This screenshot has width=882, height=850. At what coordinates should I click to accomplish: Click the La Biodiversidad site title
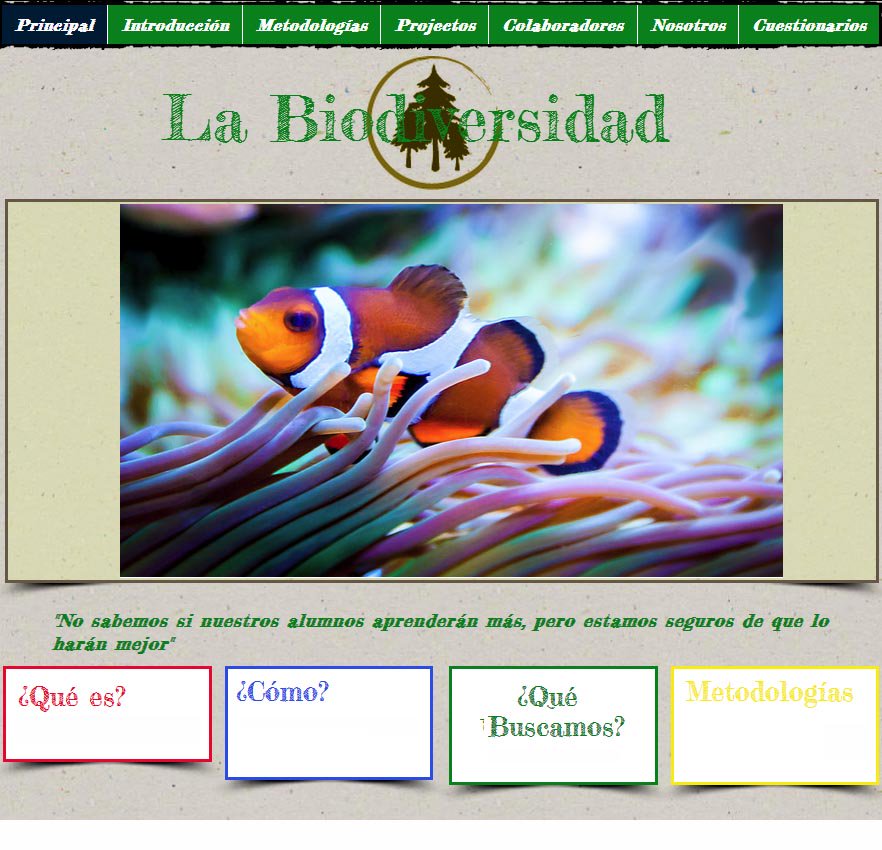[415, 119]
